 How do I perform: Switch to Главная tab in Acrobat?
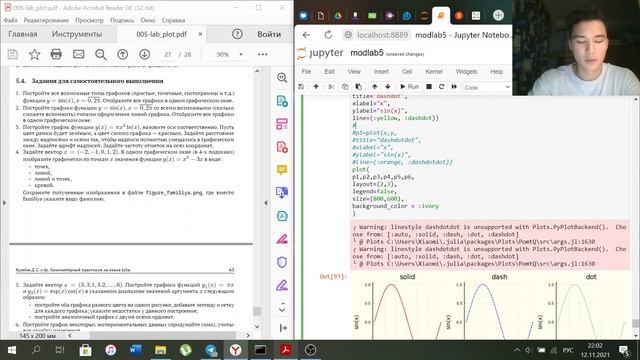click(x=23, y=34)
